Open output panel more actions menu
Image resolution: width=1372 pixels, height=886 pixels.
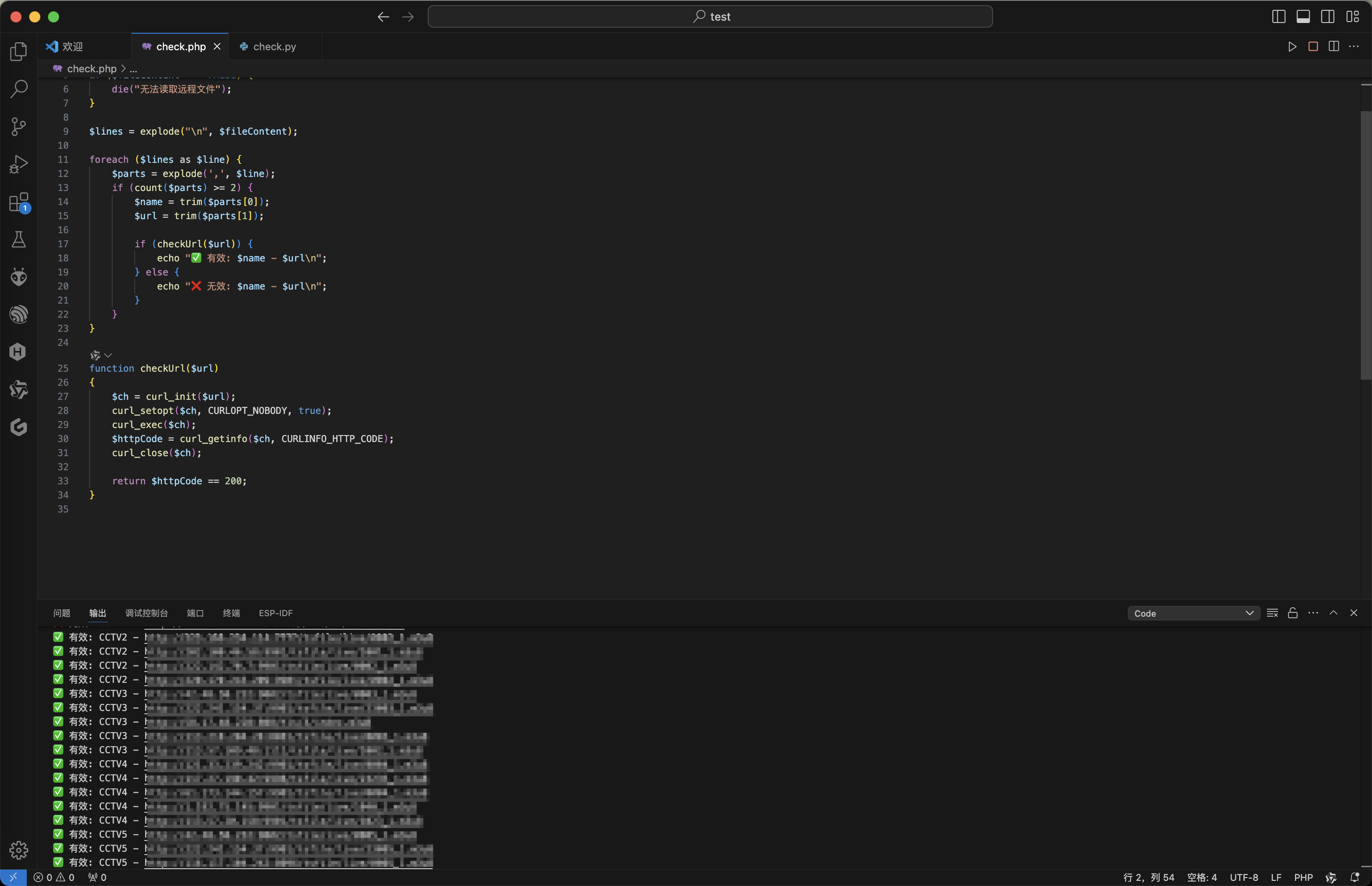click(x=1313, y=613)
